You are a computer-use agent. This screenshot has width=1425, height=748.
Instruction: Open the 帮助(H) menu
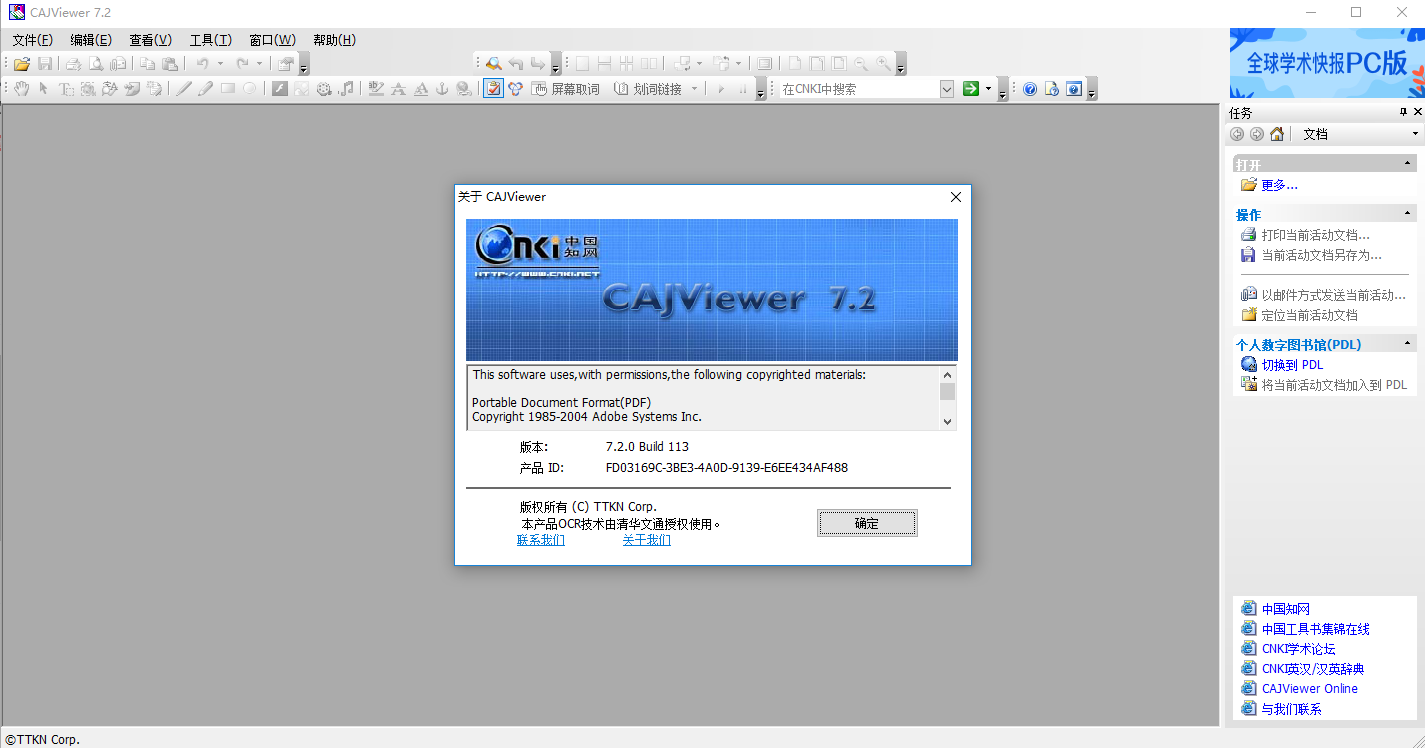334,40
